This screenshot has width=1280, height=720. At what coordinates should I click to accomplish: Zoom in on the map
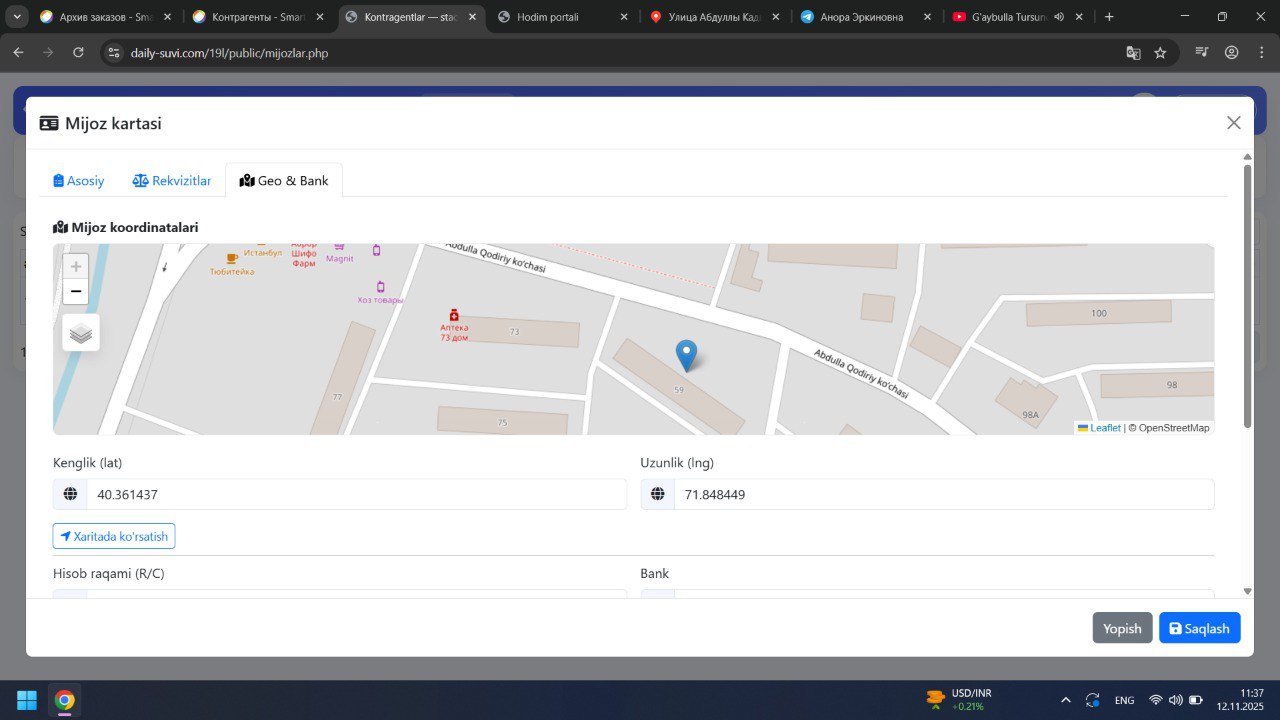[76, 267]
